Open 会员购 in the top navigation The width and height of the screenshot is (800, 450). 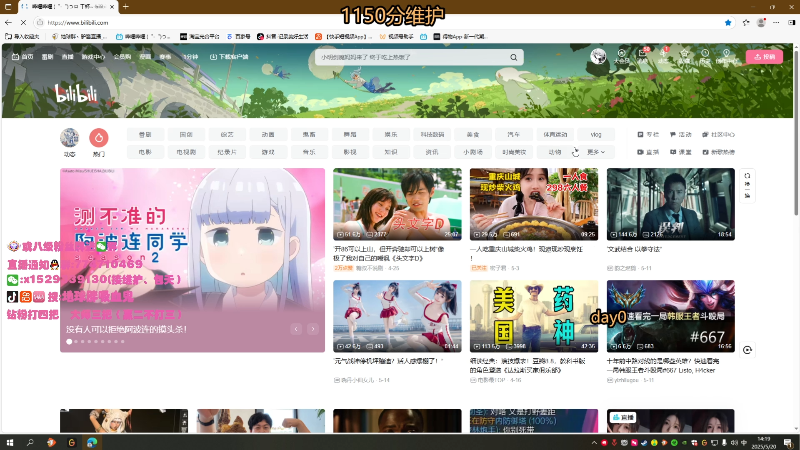tap(122, 57)
